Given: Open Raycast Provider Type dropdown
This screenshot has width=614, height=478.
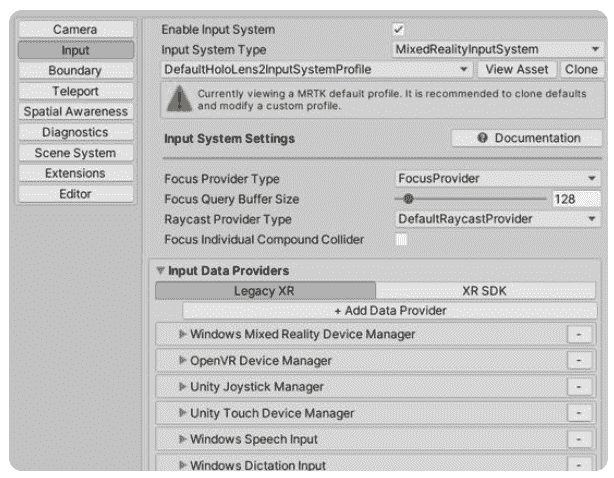Looking at the screenshot, I should tap(498, 219).
